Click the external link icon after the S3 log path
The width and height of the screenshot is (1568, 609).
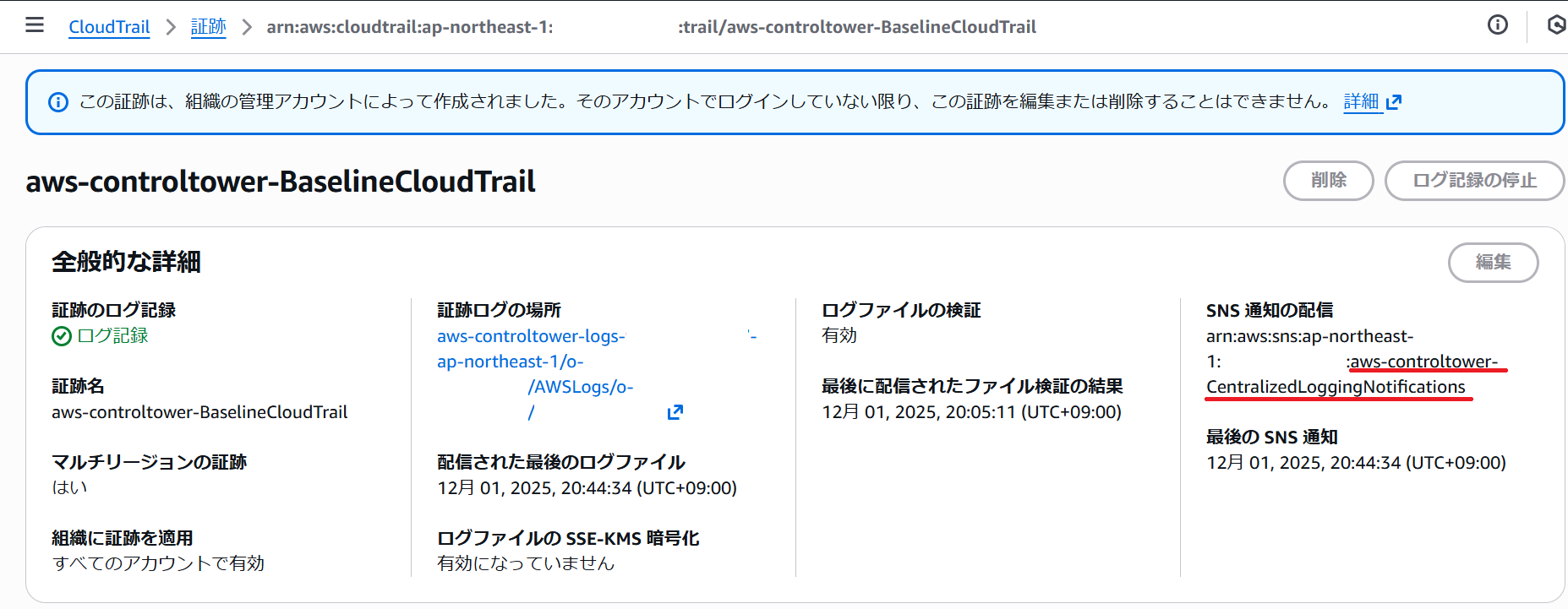[x=675, y=412]
